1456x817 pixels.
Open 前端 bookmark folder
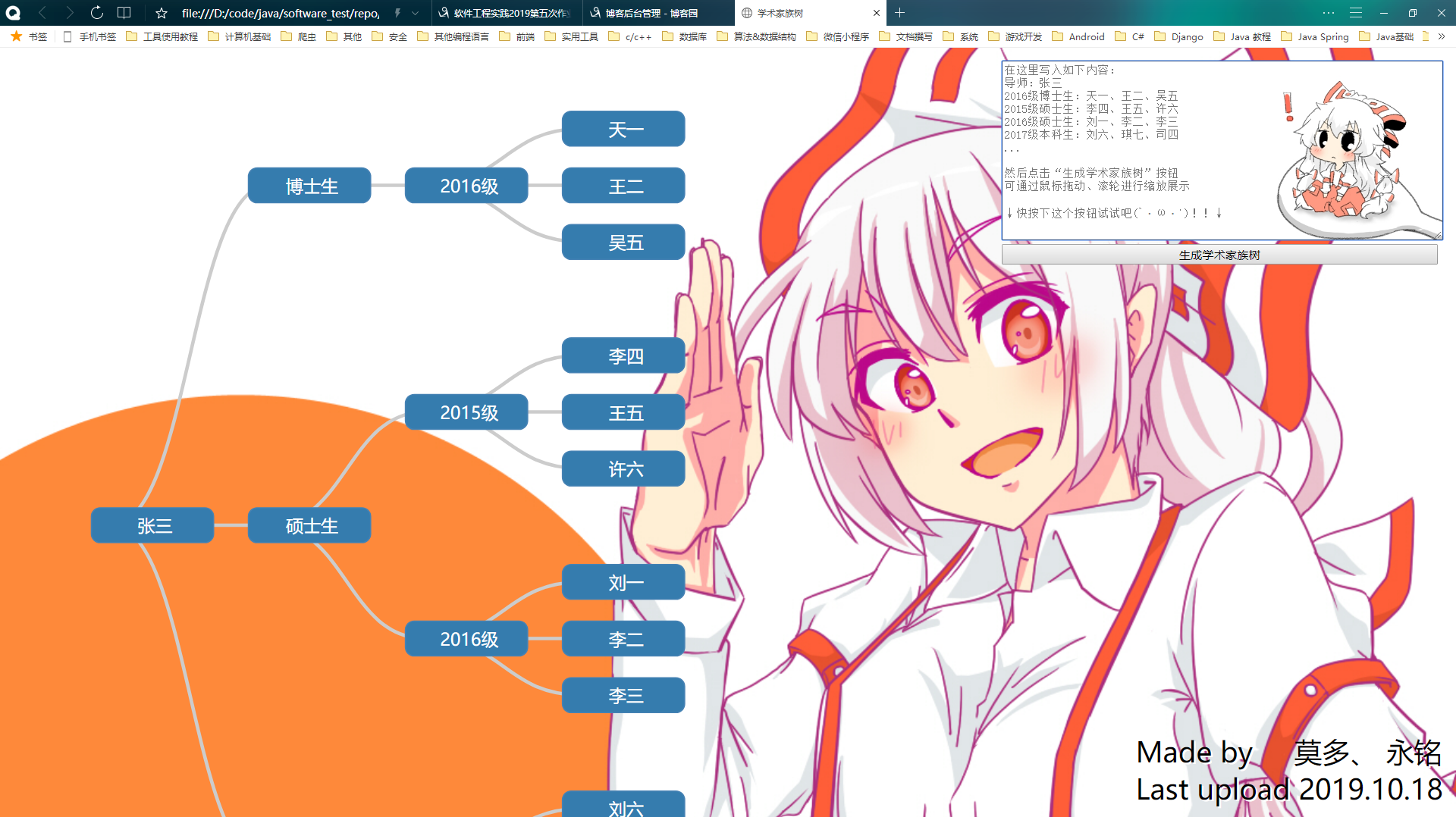pyautogui.click(x=517, y=36)
